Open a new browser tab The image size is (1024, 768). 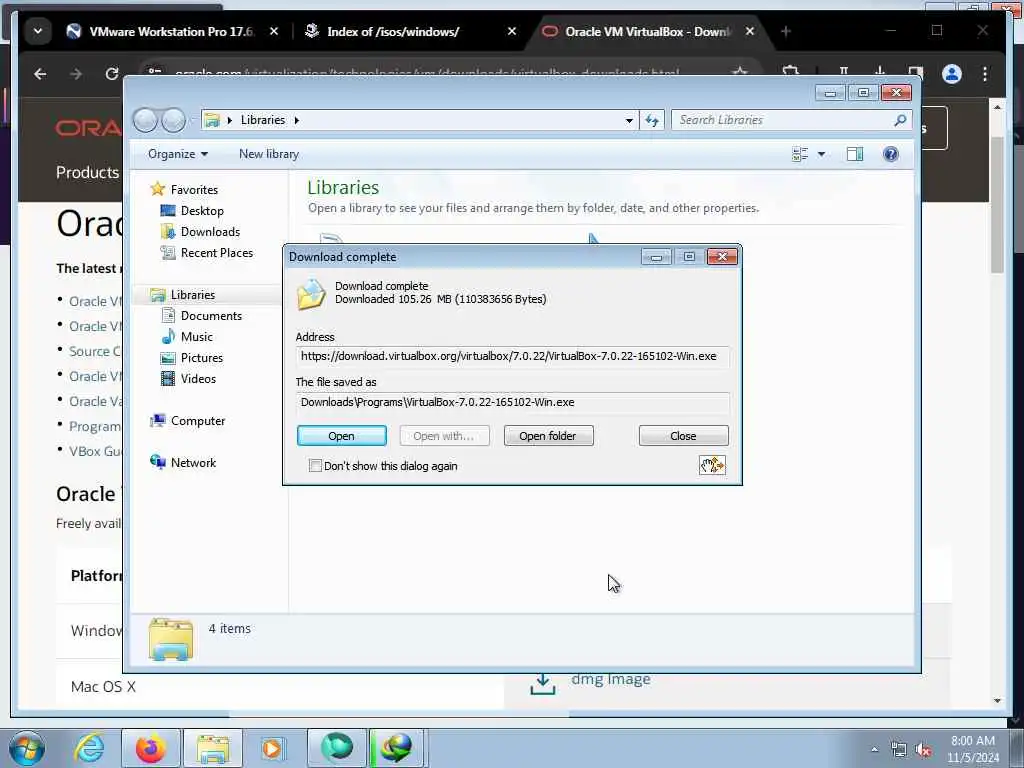click(786, 31)
